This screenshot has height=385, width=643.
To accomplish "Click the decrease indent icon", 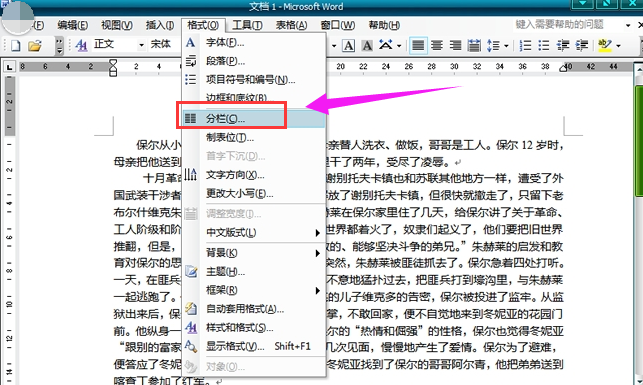I will [563, 45].
